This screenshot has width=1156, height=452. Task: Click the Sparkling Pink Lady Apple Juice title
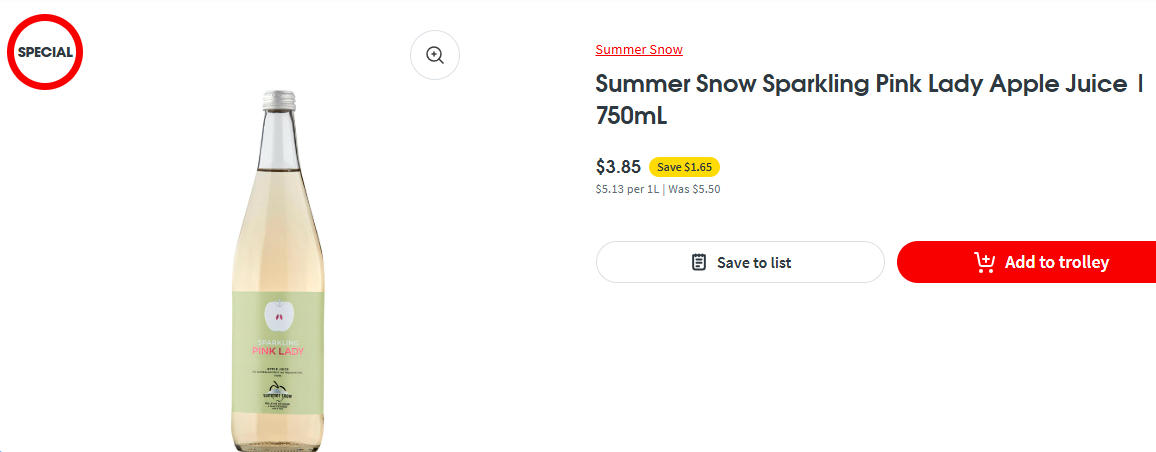[x=860, y=84]
